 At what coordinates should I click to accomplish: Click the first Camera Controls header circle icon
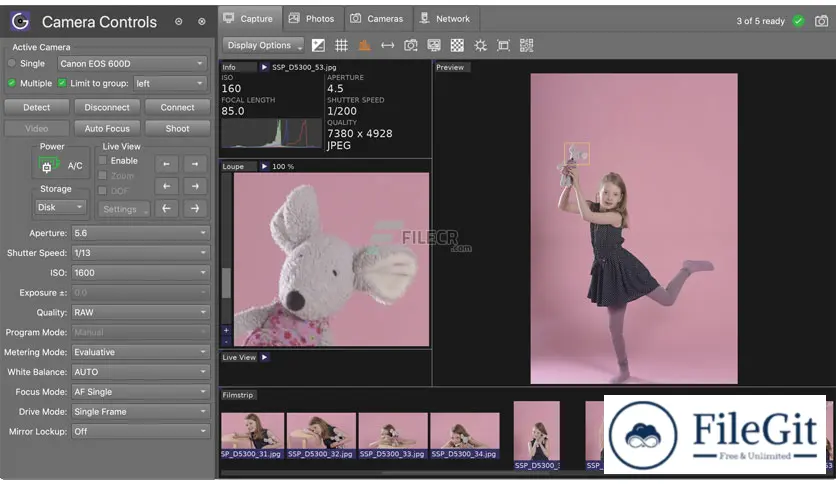tap(179, 22)
